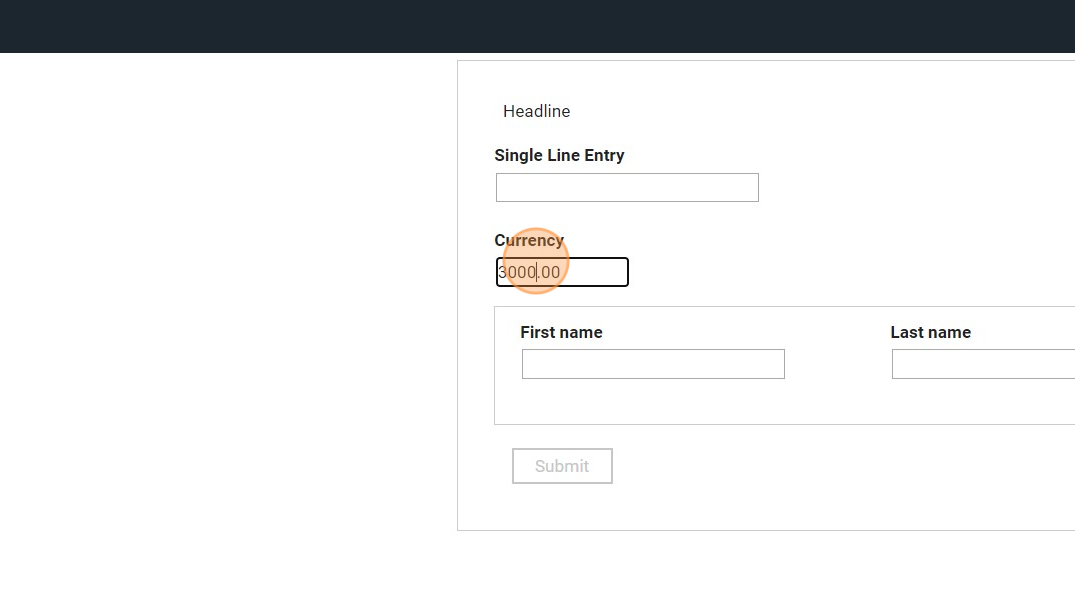
Task: Select the First name text box
Action: click(653, 364)
